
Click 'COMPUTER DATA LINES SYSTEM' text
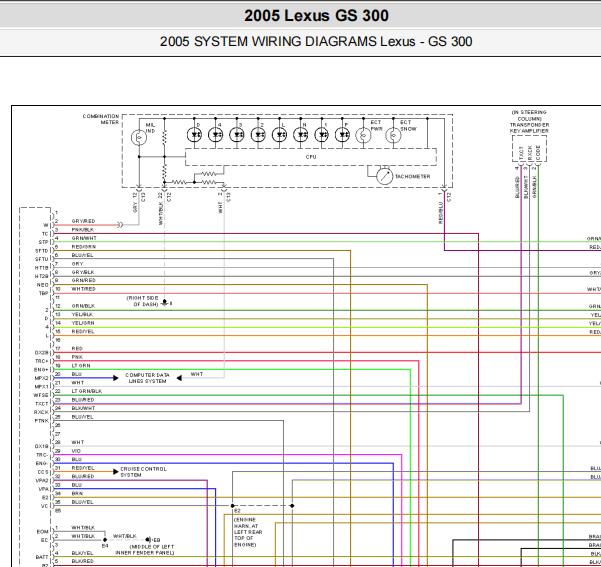(147, 378)
